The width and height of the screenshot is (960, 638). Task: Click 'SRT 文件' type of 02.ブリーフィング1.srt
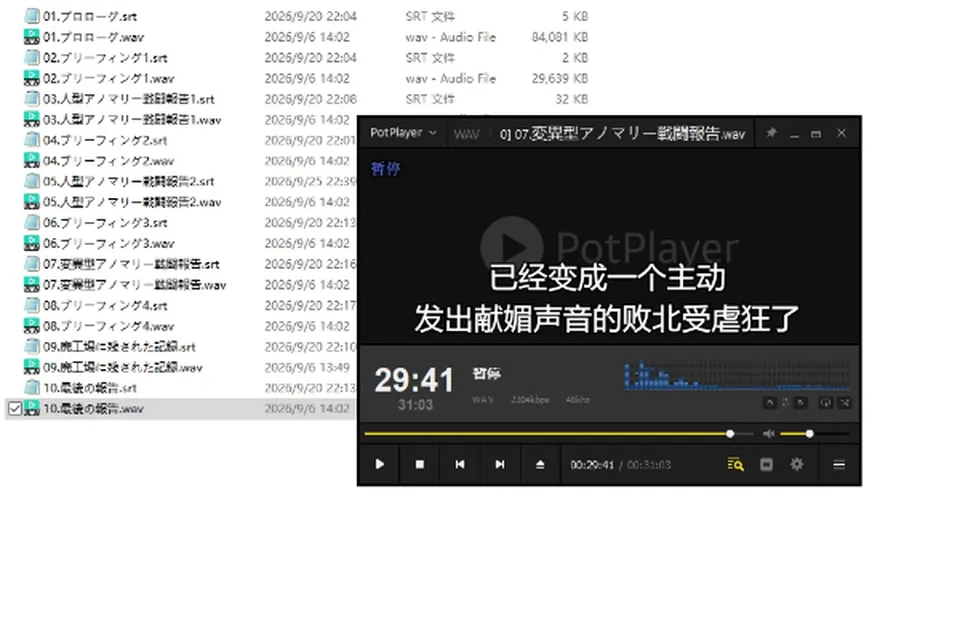430,58
